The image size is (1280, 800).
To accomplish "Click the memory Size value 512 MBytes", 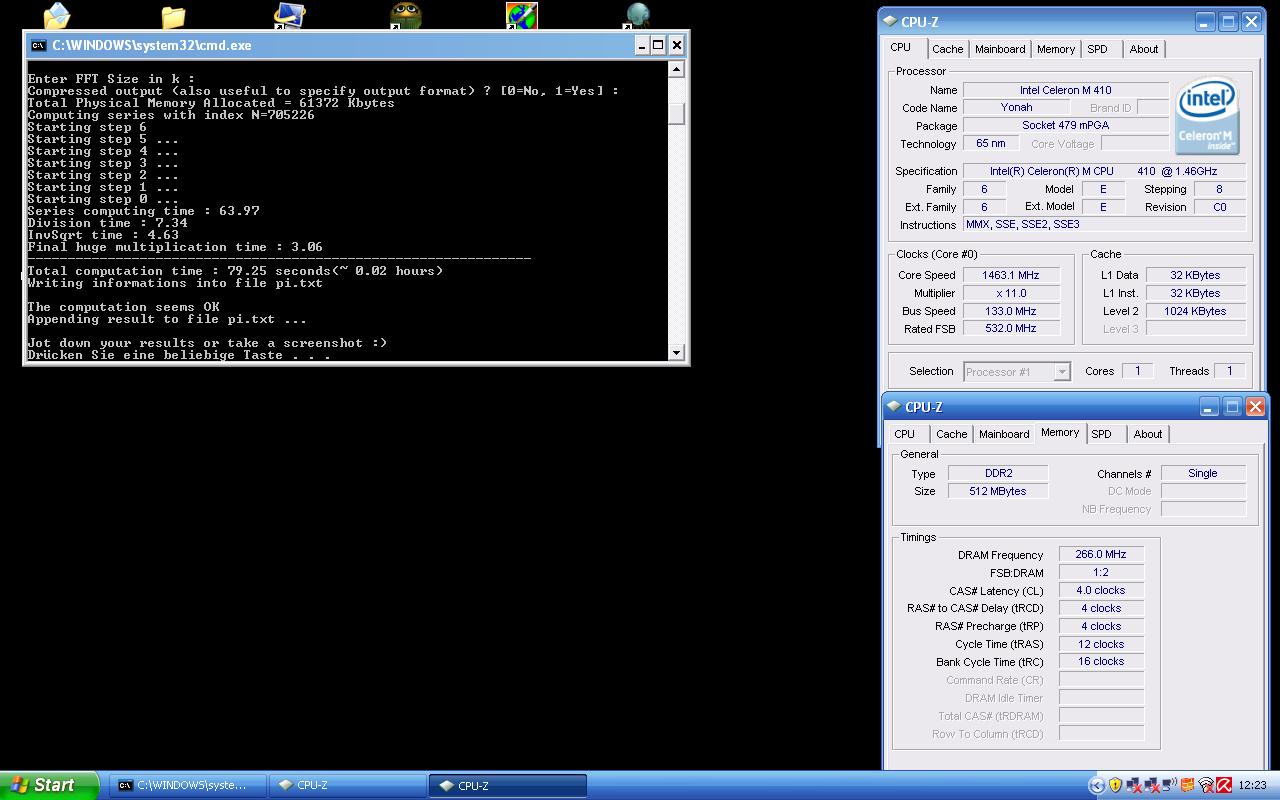I will 998,492.
